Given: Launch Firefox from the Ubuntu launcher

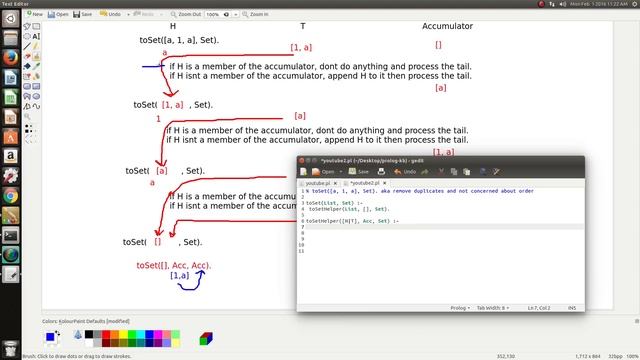Looking at the screenshot, I should 11,58.
